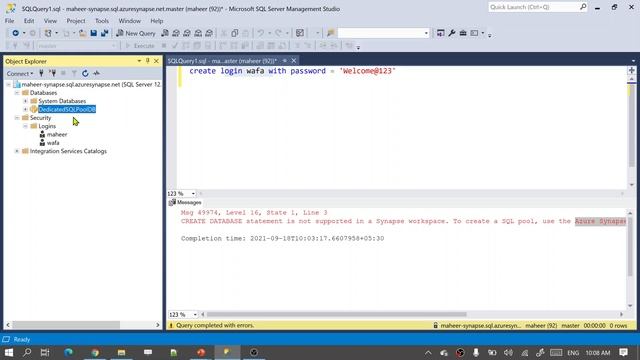
Task: Click the Navigate Backward toolbar icon
Action: coord(15,33)
